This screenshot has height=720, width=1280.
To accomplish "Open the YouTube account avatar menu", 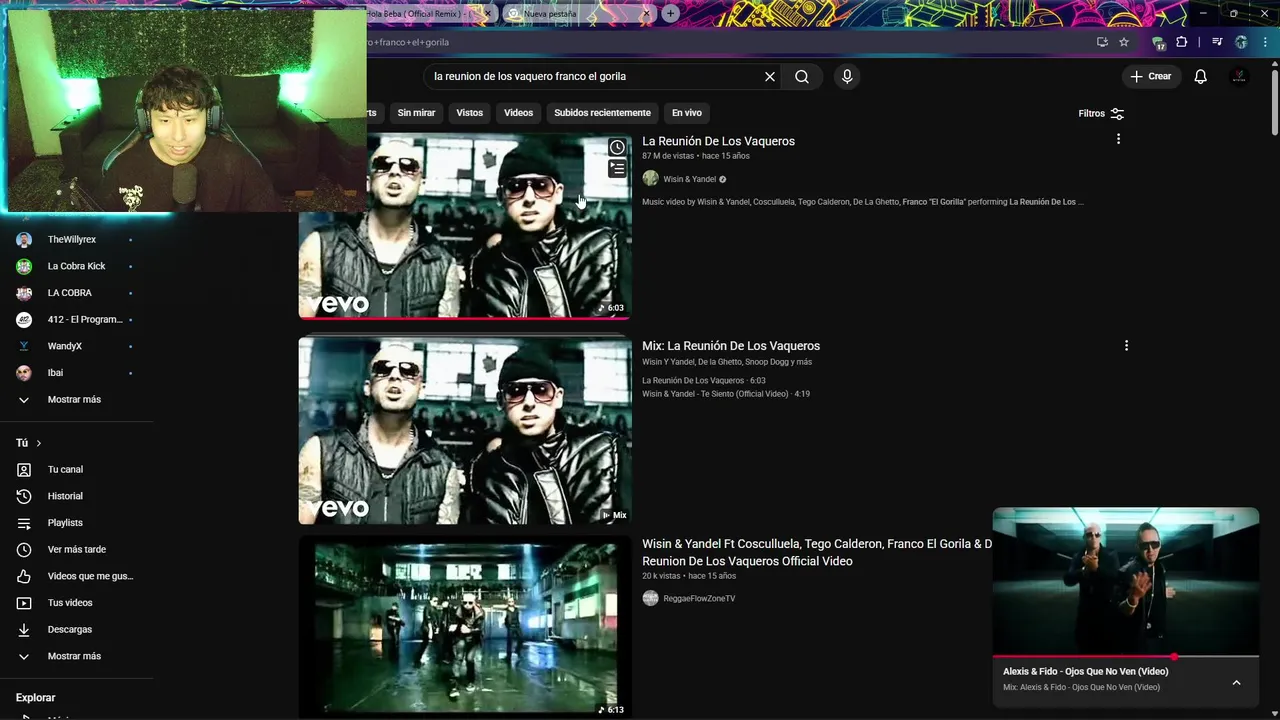I will [1239, 76].
